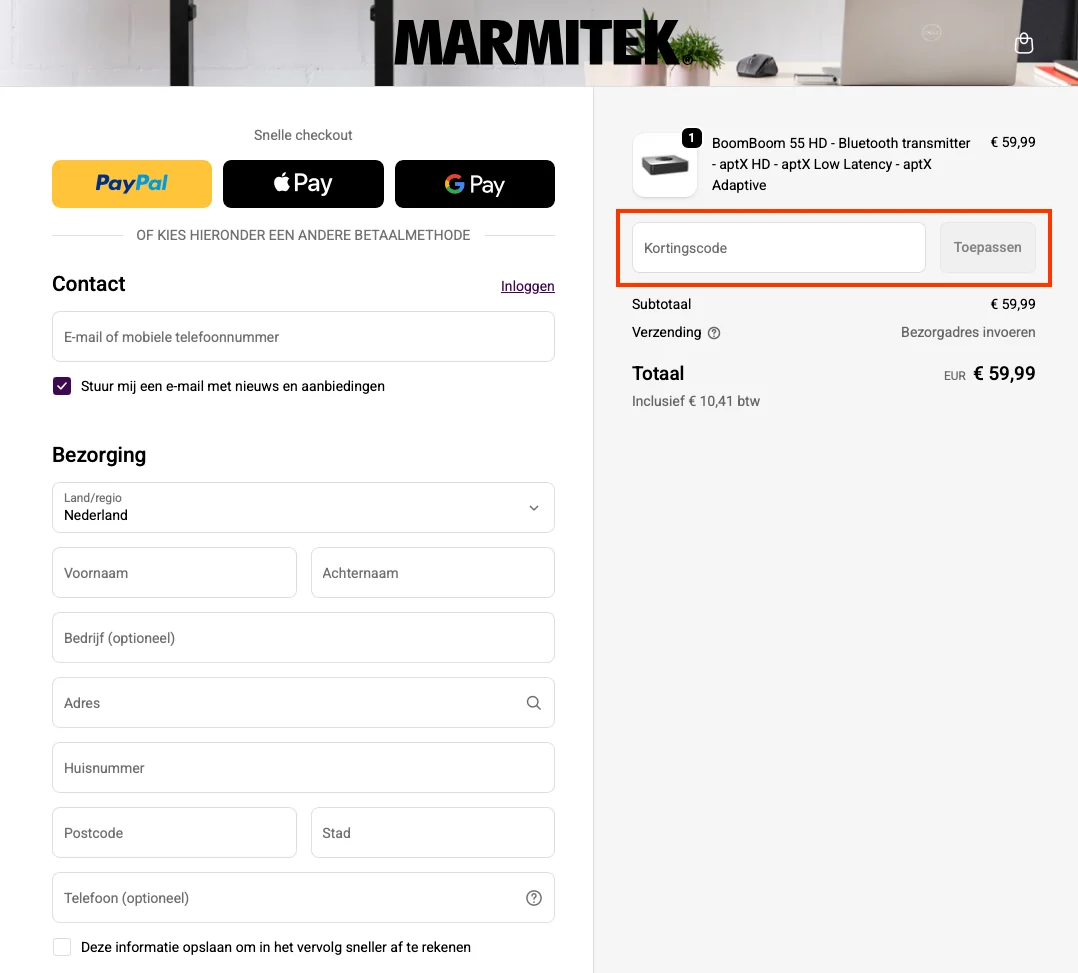Screen dimensions: 1078x973
Task: Toggle the email newsletter subscription off
Action: tap(61, 385)
